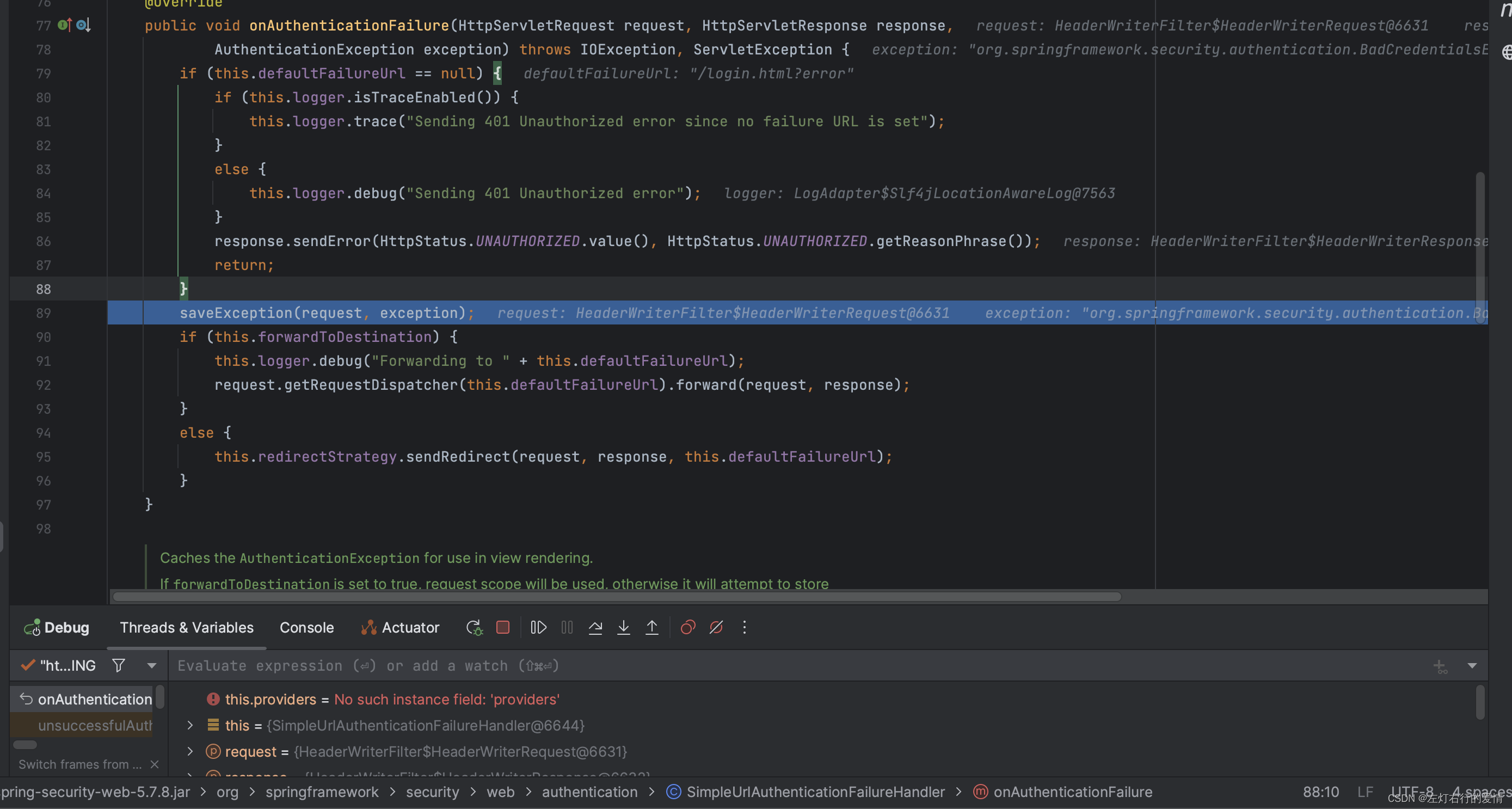
Task: Step into the method call
Action: pos(623,628)
